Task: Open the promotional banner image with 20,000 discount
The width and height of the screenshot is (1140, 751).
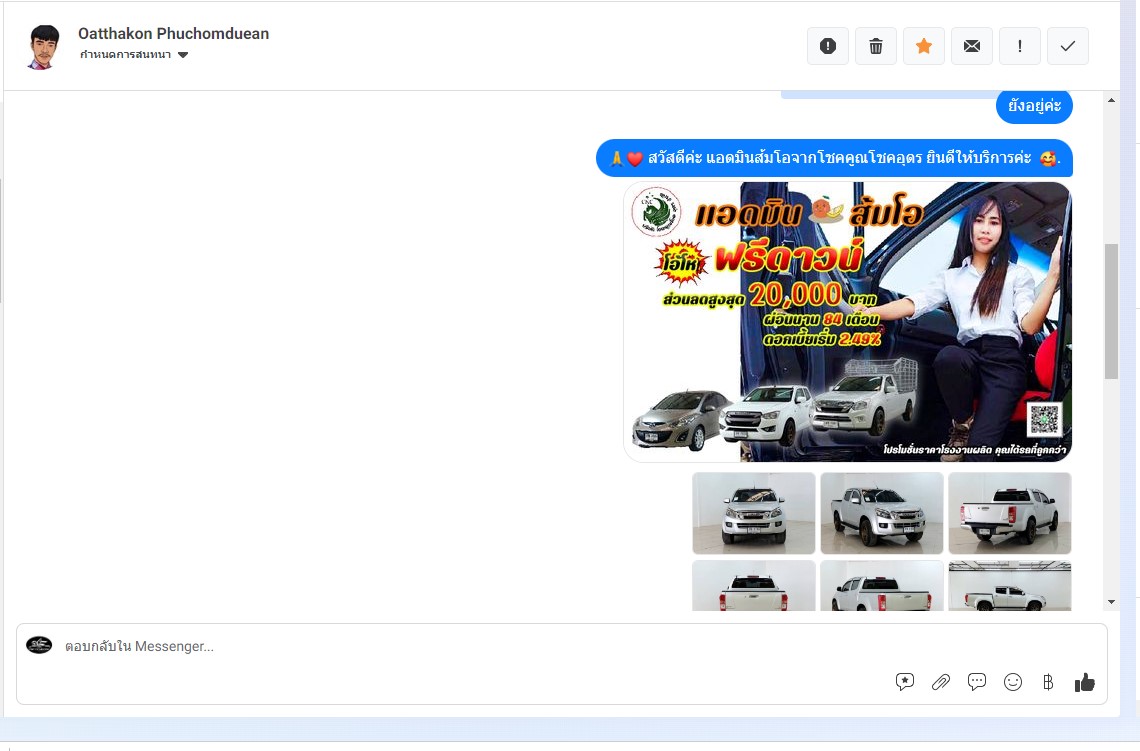Action: pos(847,322)
